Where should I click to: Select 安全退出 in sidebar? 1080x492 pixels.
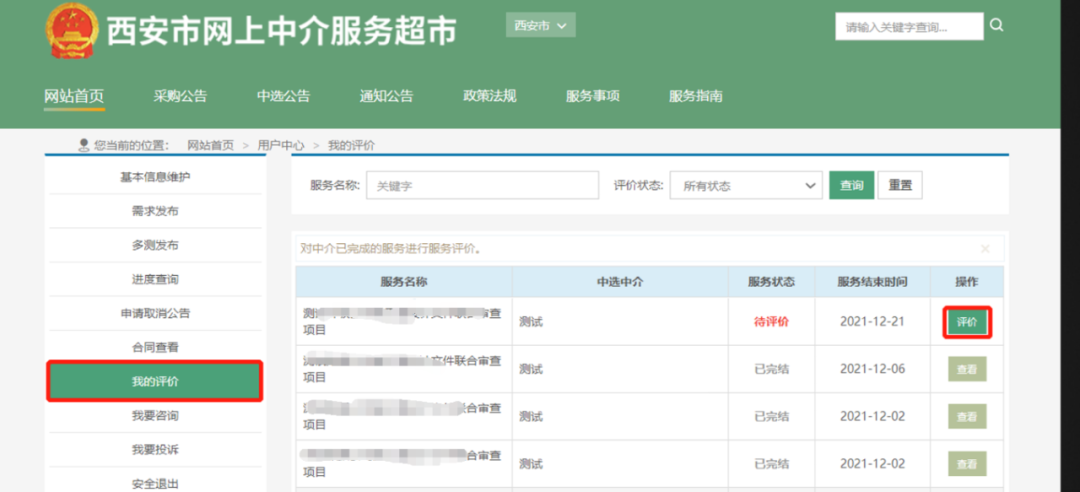point(155,484)
